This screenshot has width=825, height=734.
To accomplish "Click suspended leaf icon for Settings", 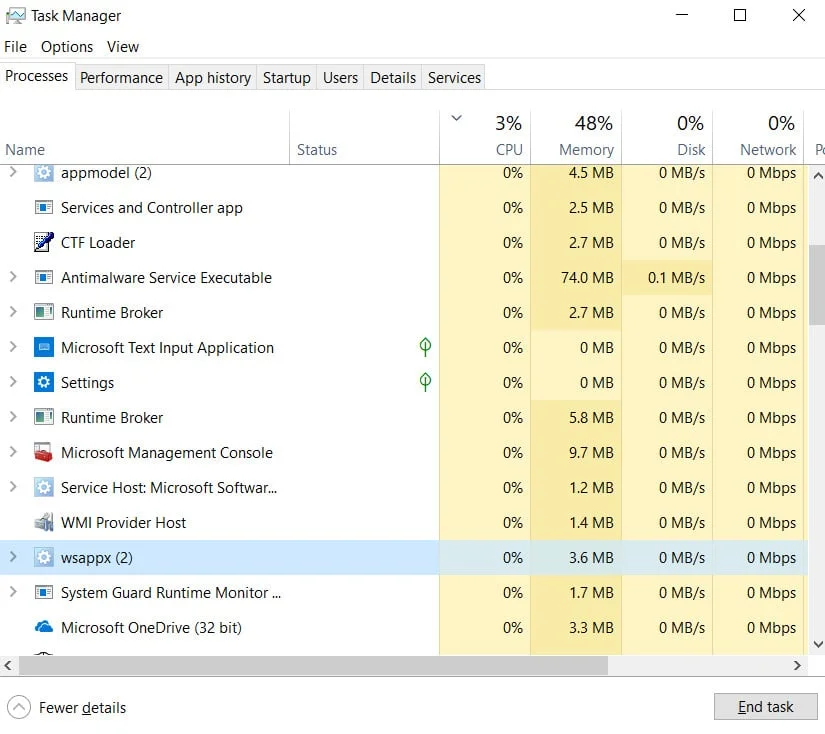I will coord(425,381).
